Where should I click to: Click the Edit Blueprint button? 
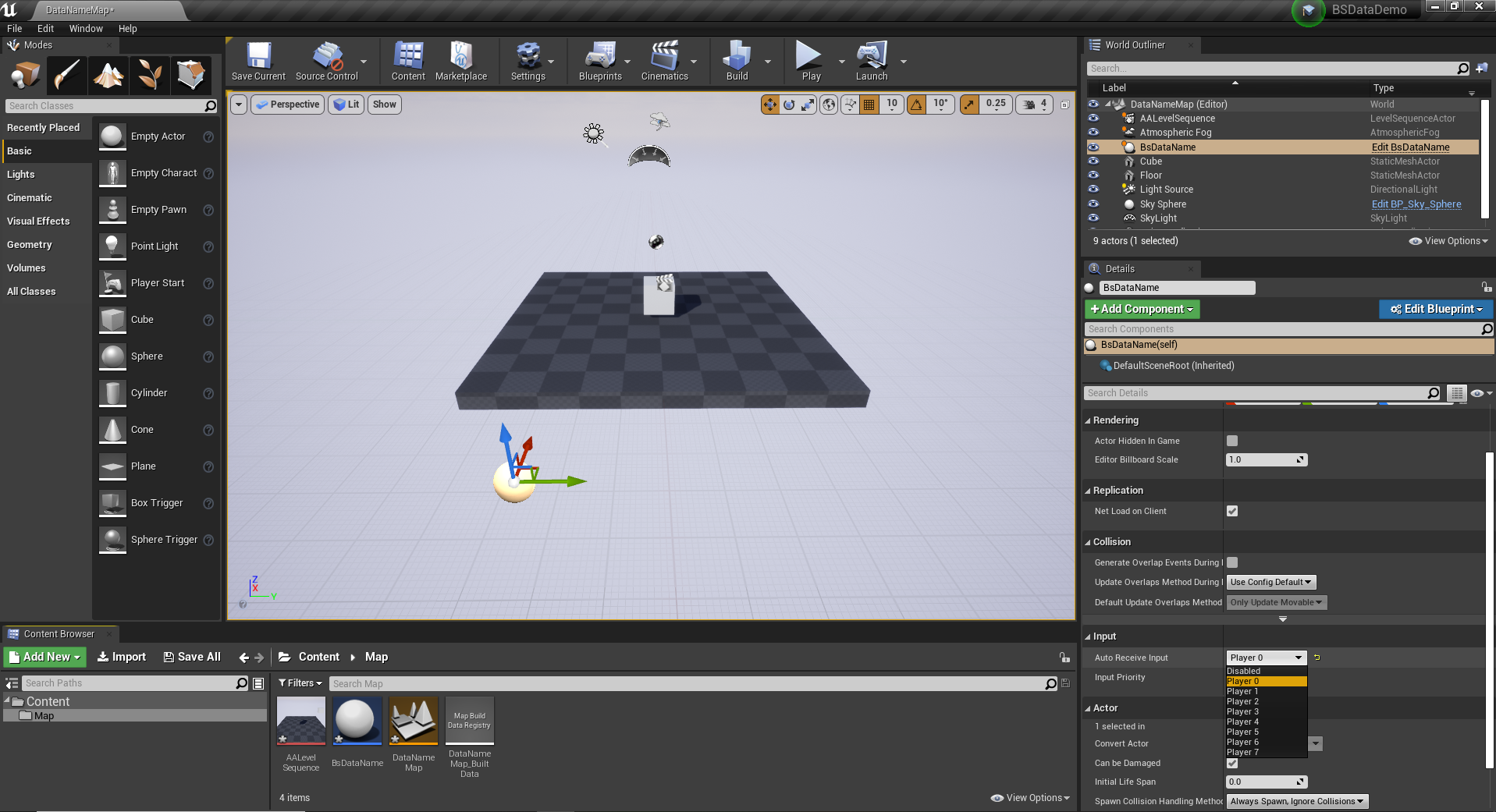point(1435,309)
